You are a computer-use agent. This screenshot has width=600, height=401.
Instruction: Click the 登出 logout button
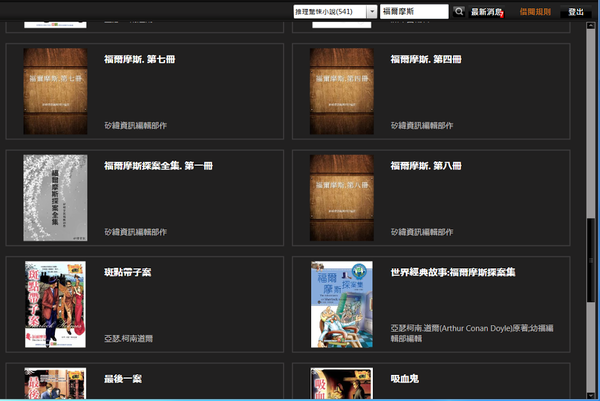tap(576, 12)
